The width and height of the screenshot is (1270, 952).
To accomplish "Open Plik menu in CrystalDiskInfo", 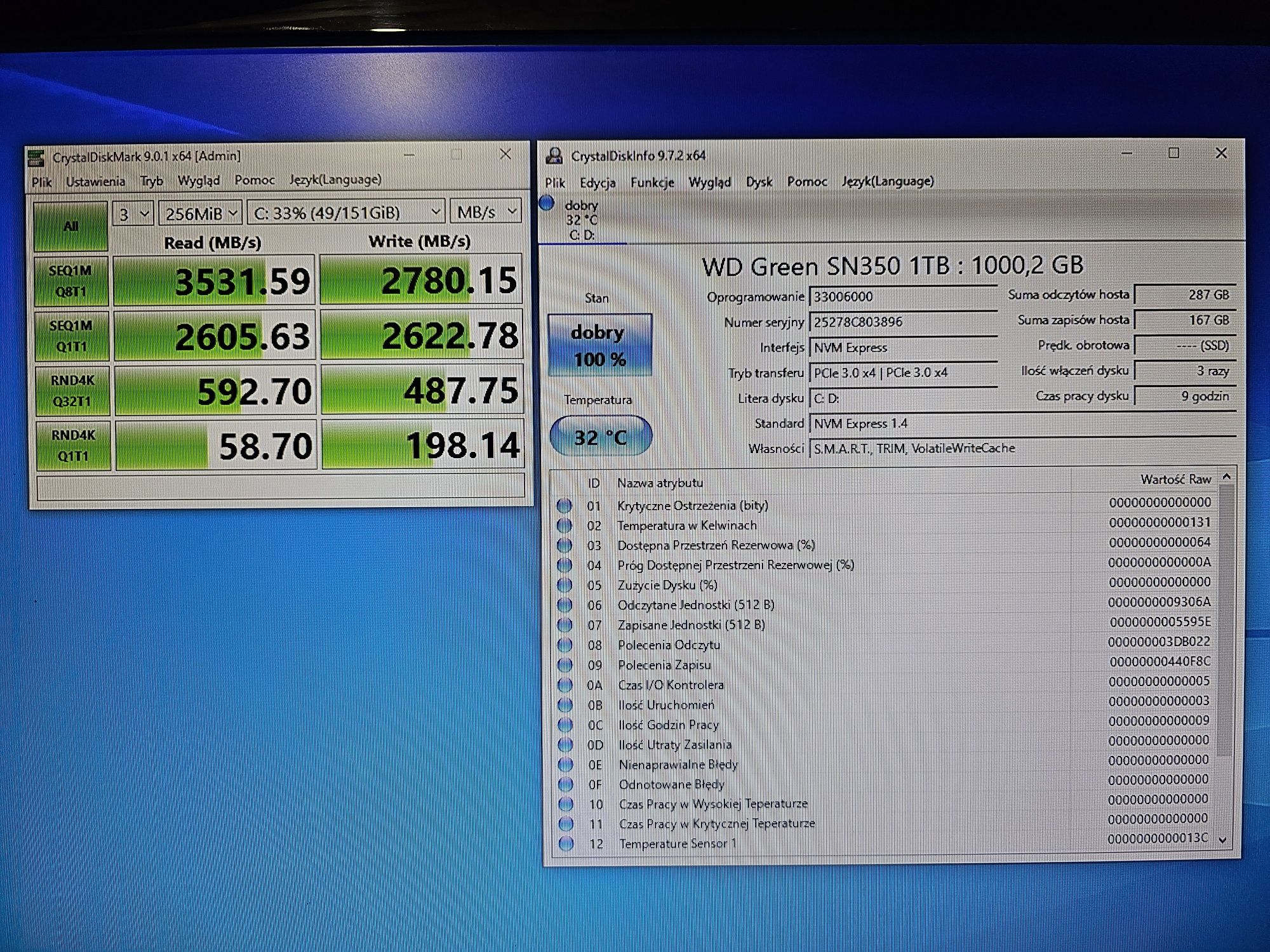I will point(554,183).
